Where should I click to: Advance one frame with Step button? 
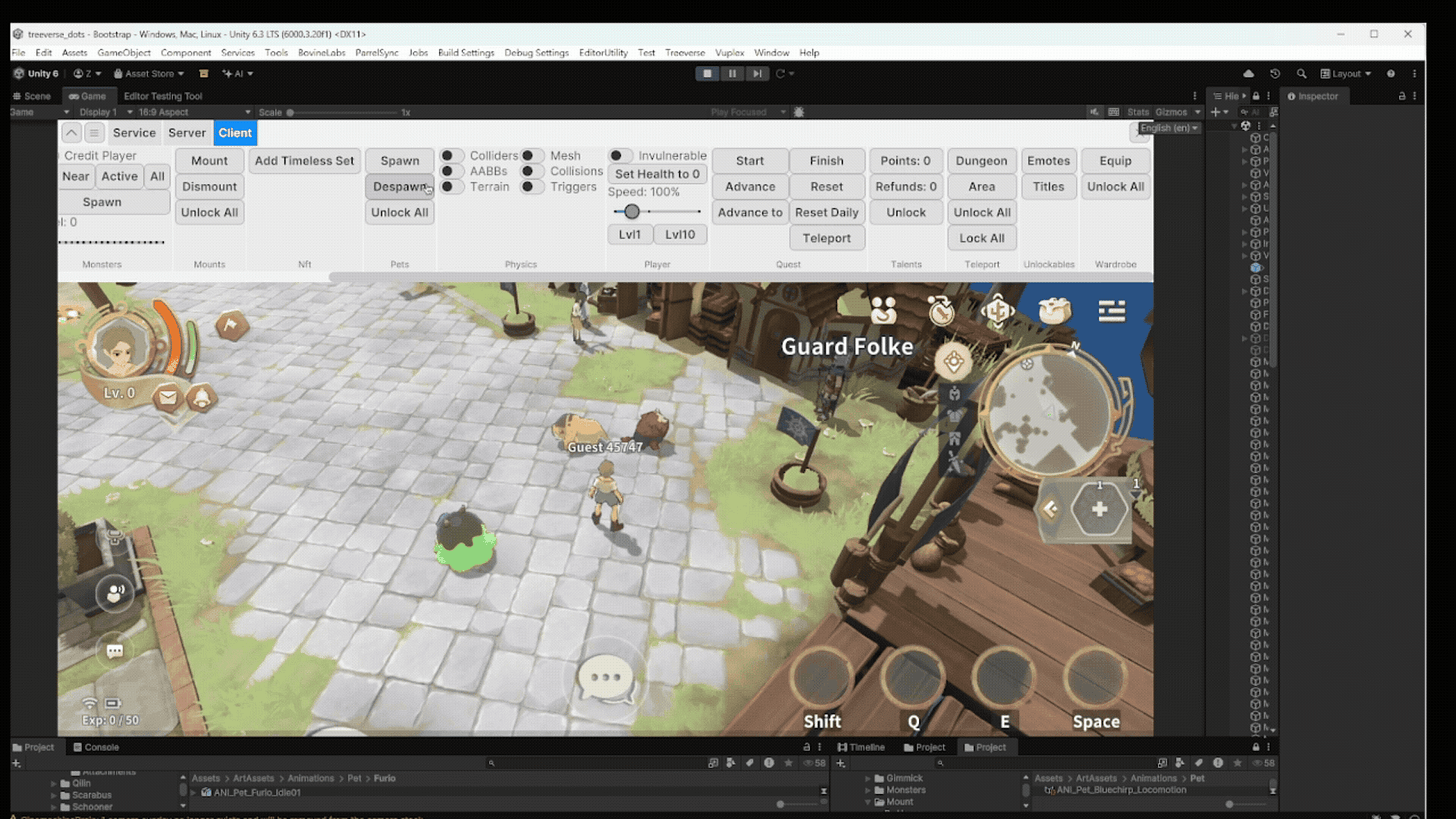point(757,73)
